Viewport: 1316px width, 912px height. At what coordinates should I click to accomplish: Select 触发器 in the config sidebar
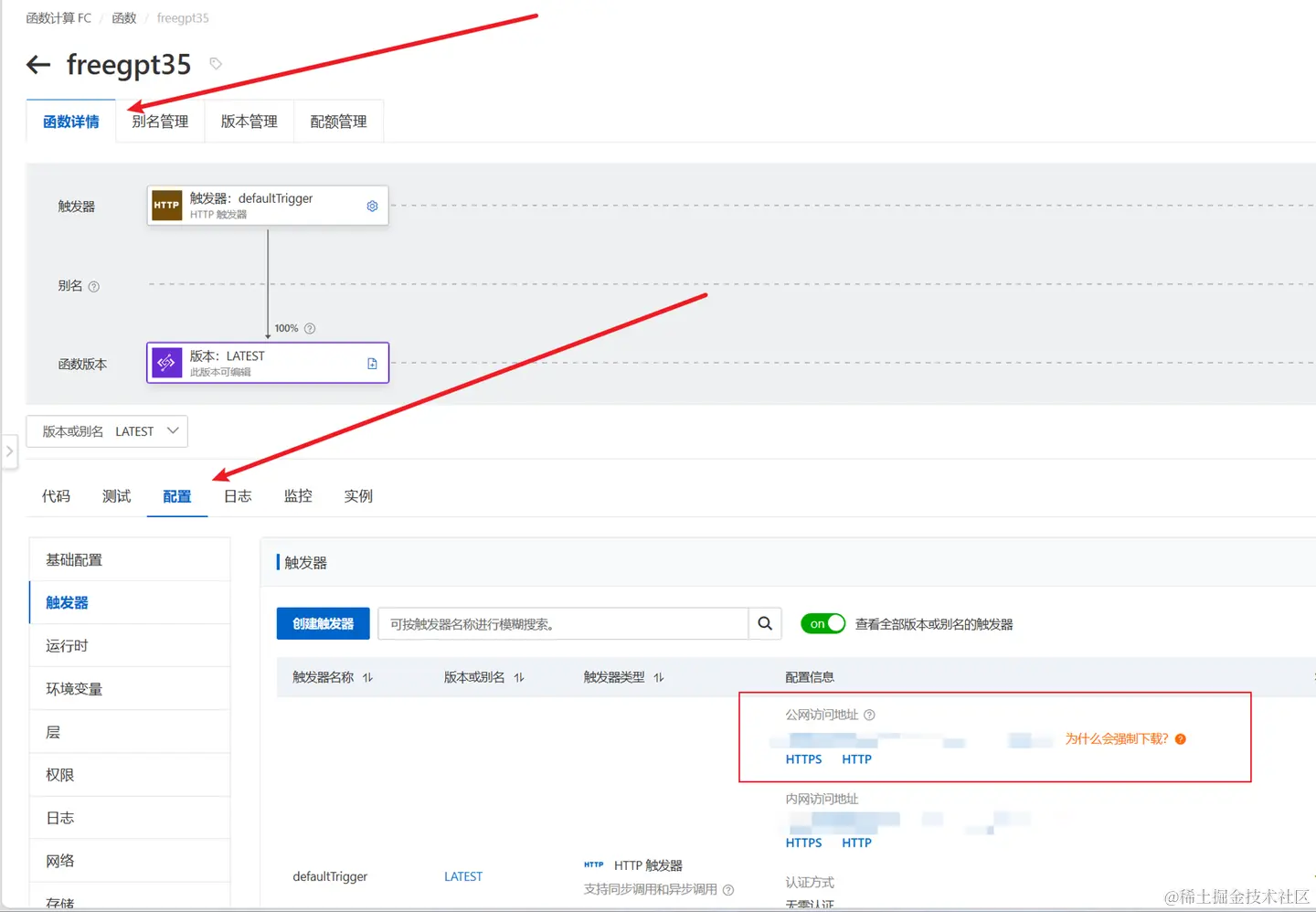pyautogui.click(x=130, y=602)
